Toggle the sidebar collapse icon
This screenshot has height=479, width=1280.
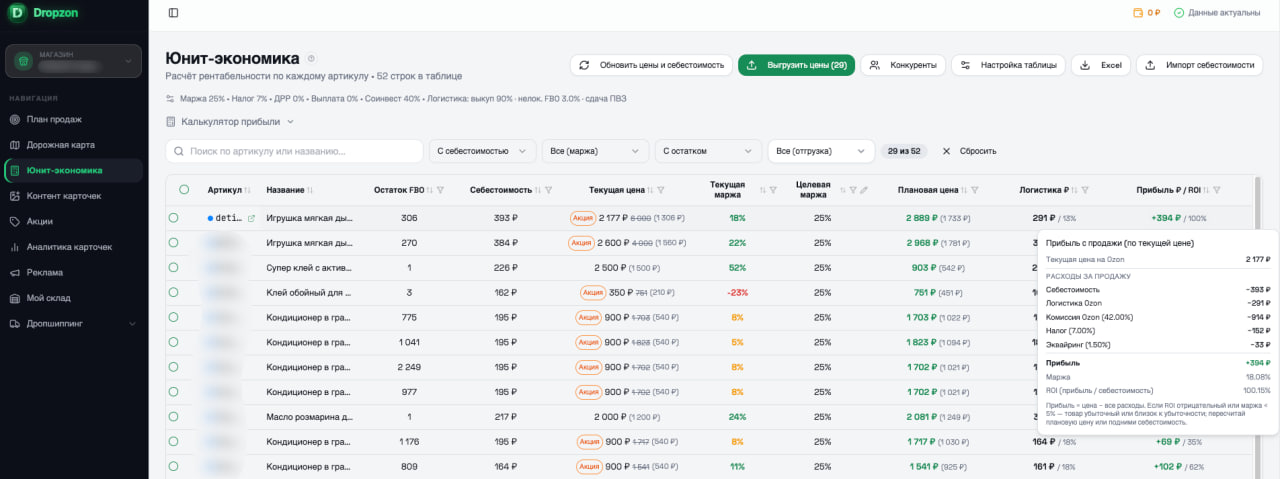174,13
